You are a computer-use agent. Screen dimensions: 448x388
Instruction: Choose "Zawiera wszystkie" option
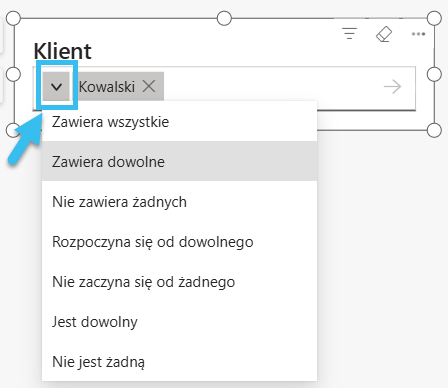[179, 122]
